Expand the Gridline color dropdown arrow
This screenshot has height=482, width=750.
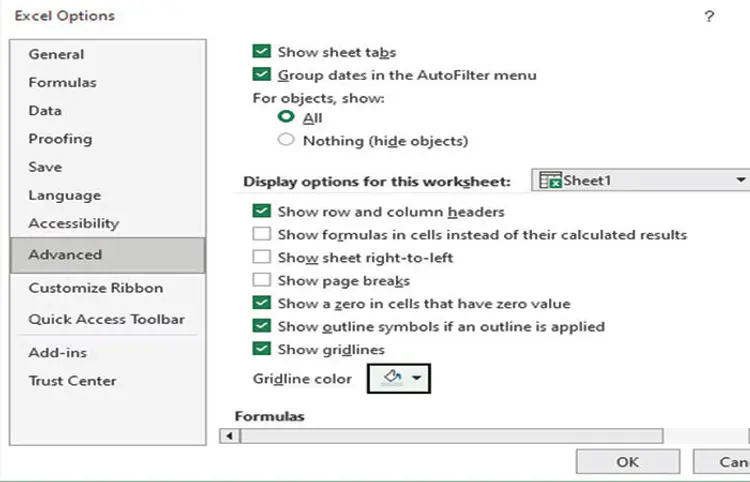point(416,379)
